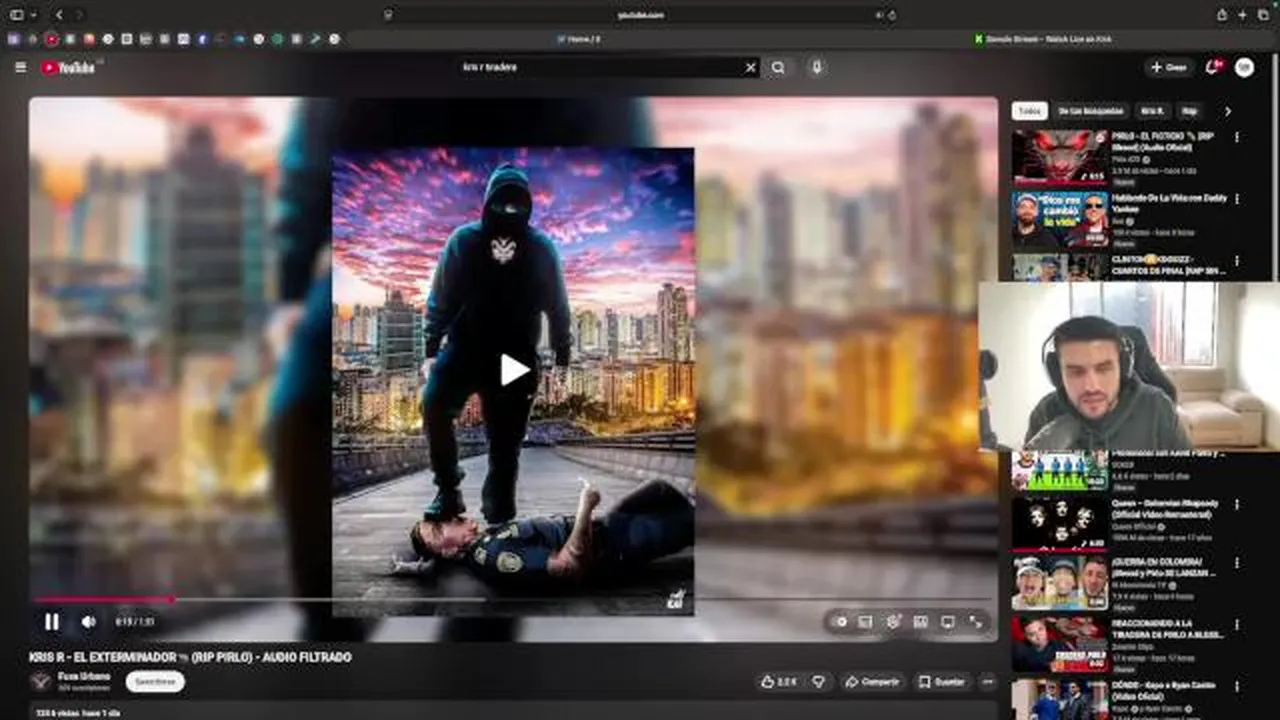The width and height of the screenshot is (1280, 720).
Task: Open options for PIRLO El Ficticio video
Action: point(1237,137)
